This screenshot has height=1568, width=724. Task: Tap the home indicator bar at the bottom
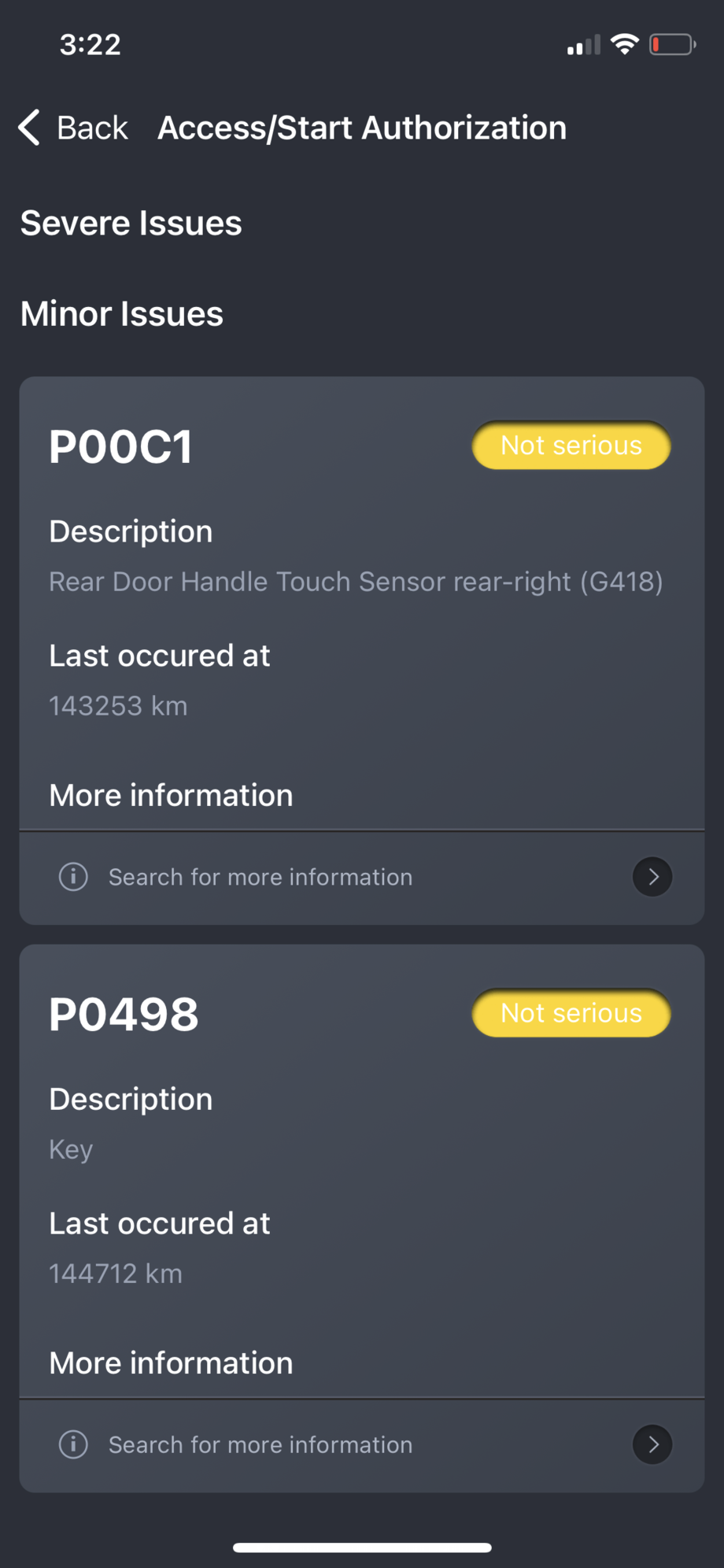[x=362, y=1547]
